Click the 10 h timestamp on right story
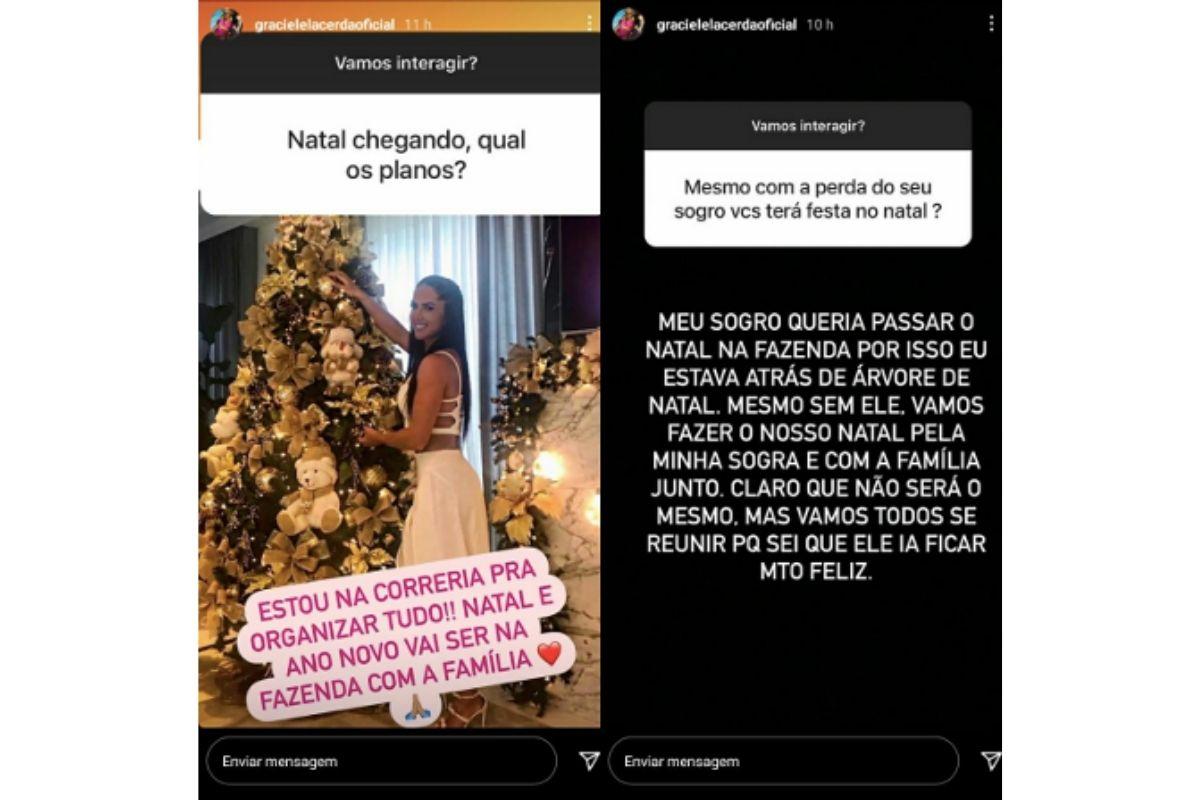 (820, 24)
